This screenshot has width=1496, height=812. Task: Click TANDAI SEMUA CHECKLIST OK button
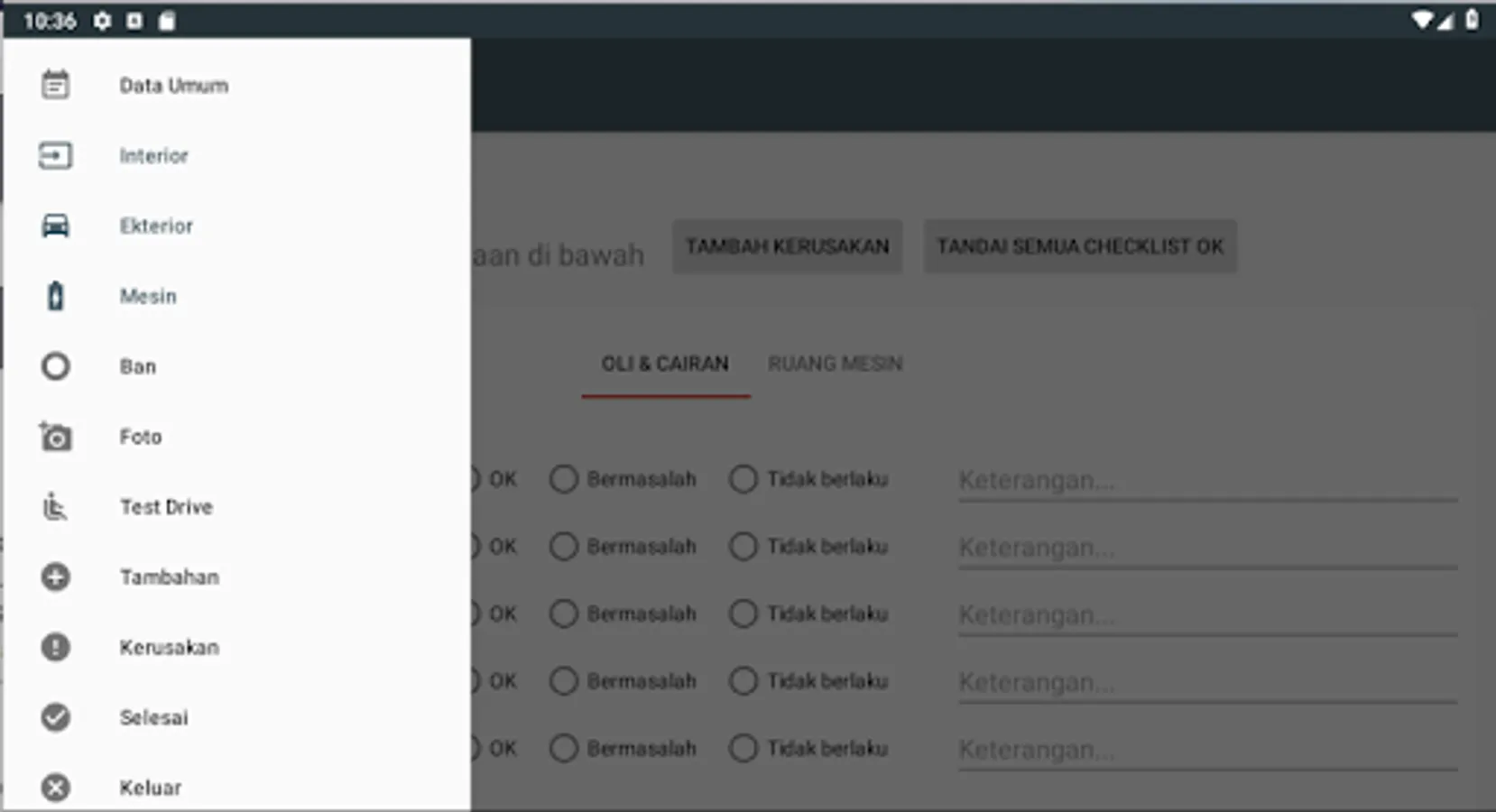point(1080,246)
